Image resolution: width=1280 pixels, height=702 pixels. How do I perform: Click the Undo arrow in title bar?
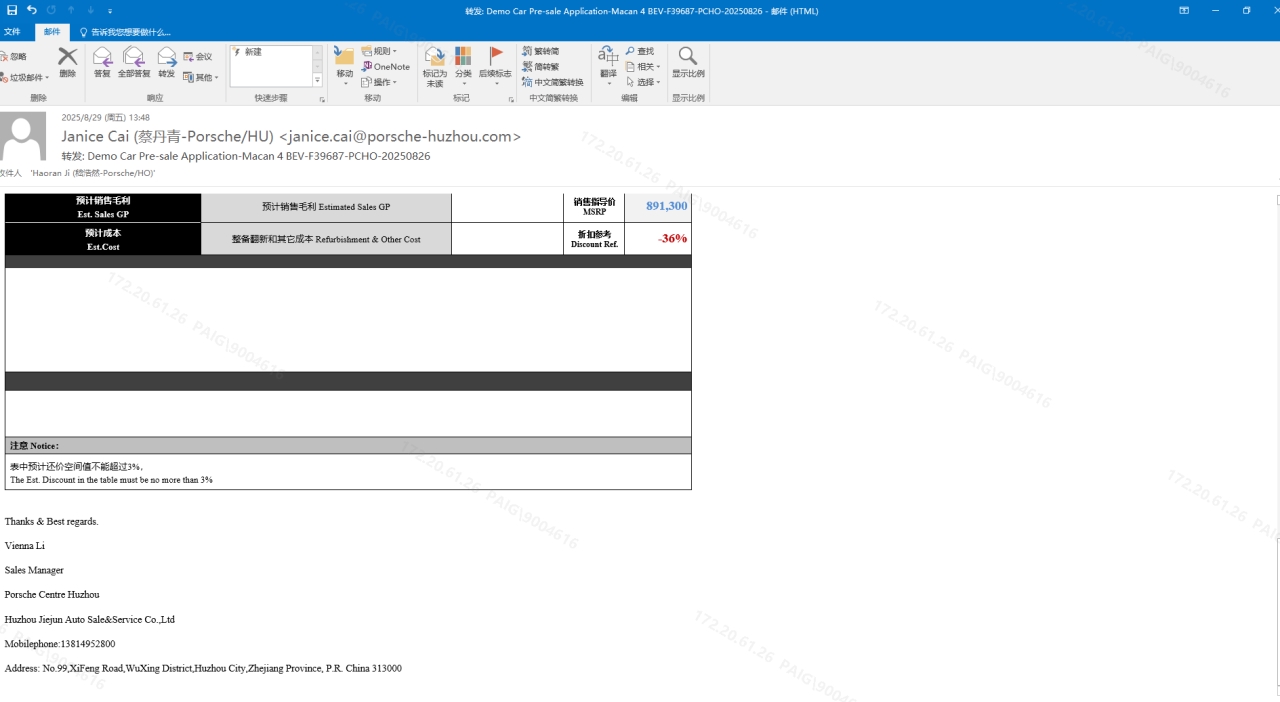pos(32,11)
